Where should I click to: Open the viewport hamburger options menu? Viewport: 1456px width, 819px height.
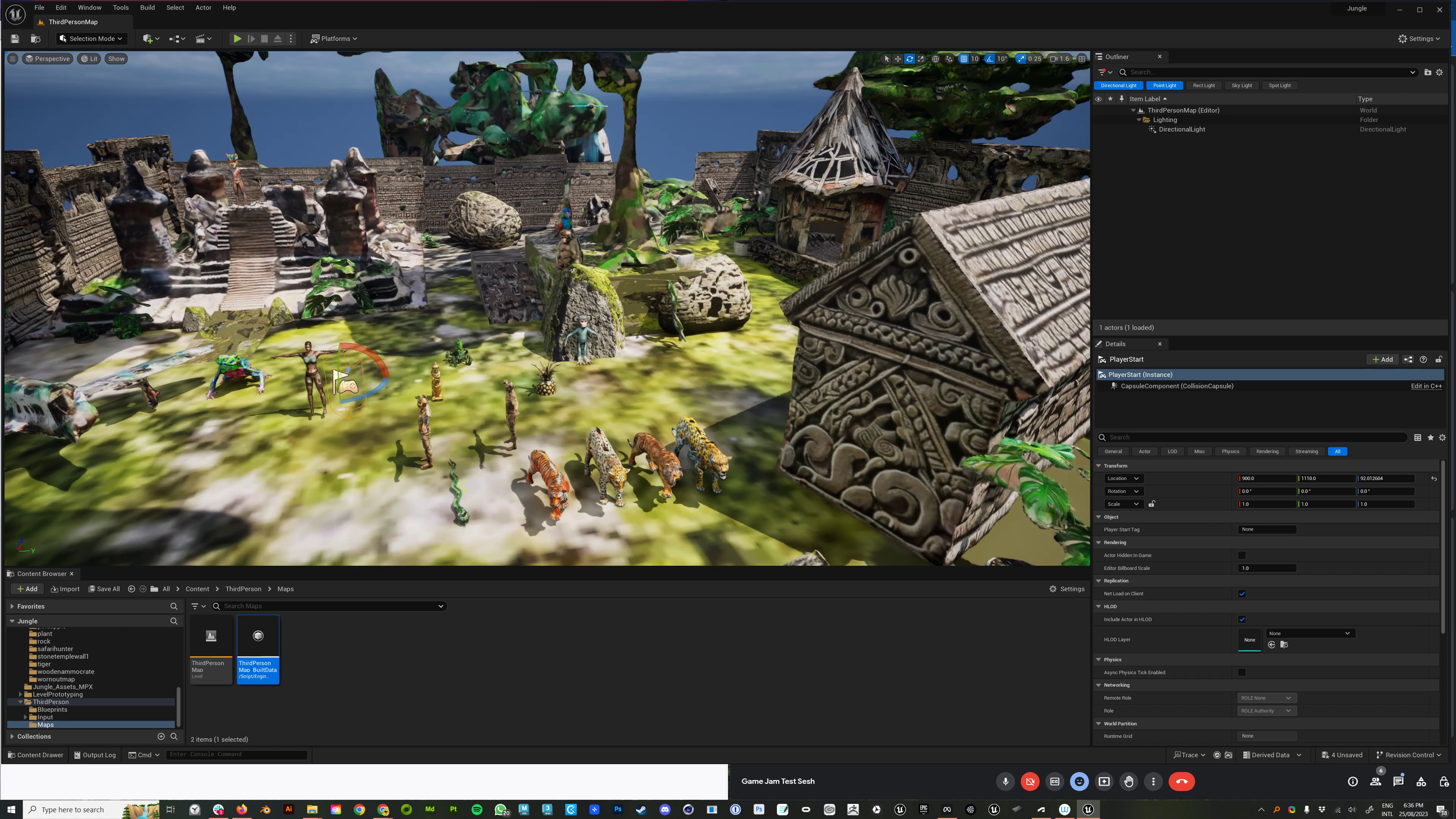(12, 59)
